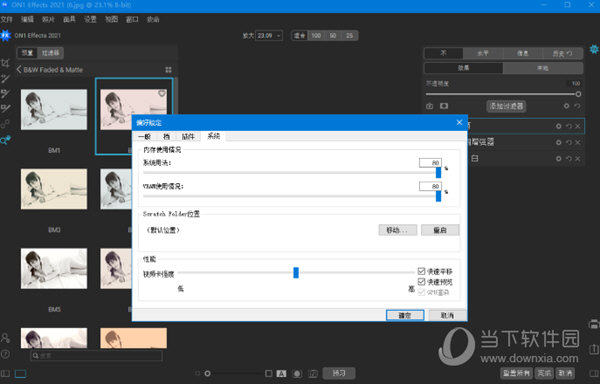This screenshot has width=600, height=384.
Task: Switch to the General (一般) preferences tab
Action: (x=145, y=137)
